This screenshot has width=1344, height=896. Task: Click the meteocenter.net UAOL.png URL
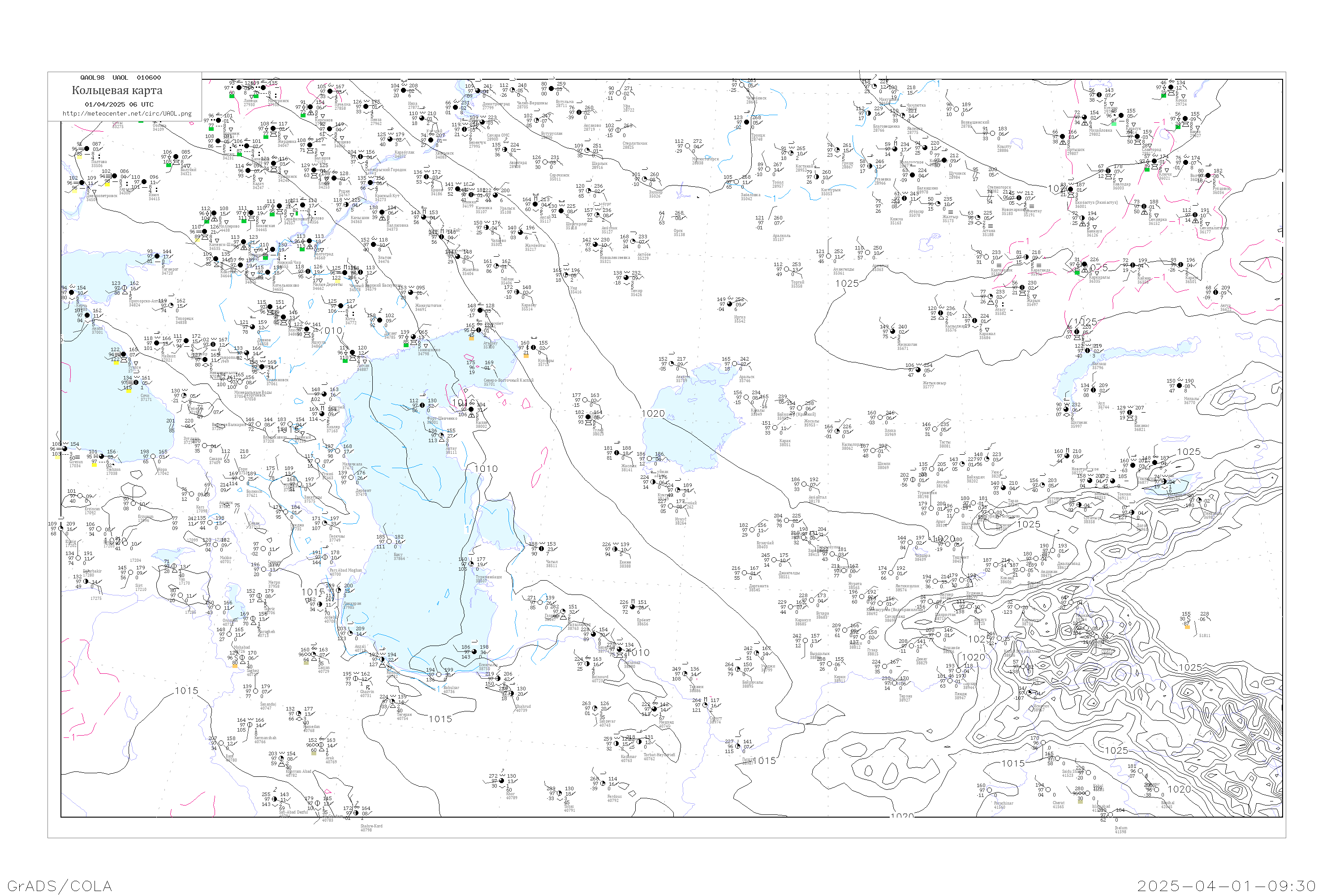coord(127,114)
